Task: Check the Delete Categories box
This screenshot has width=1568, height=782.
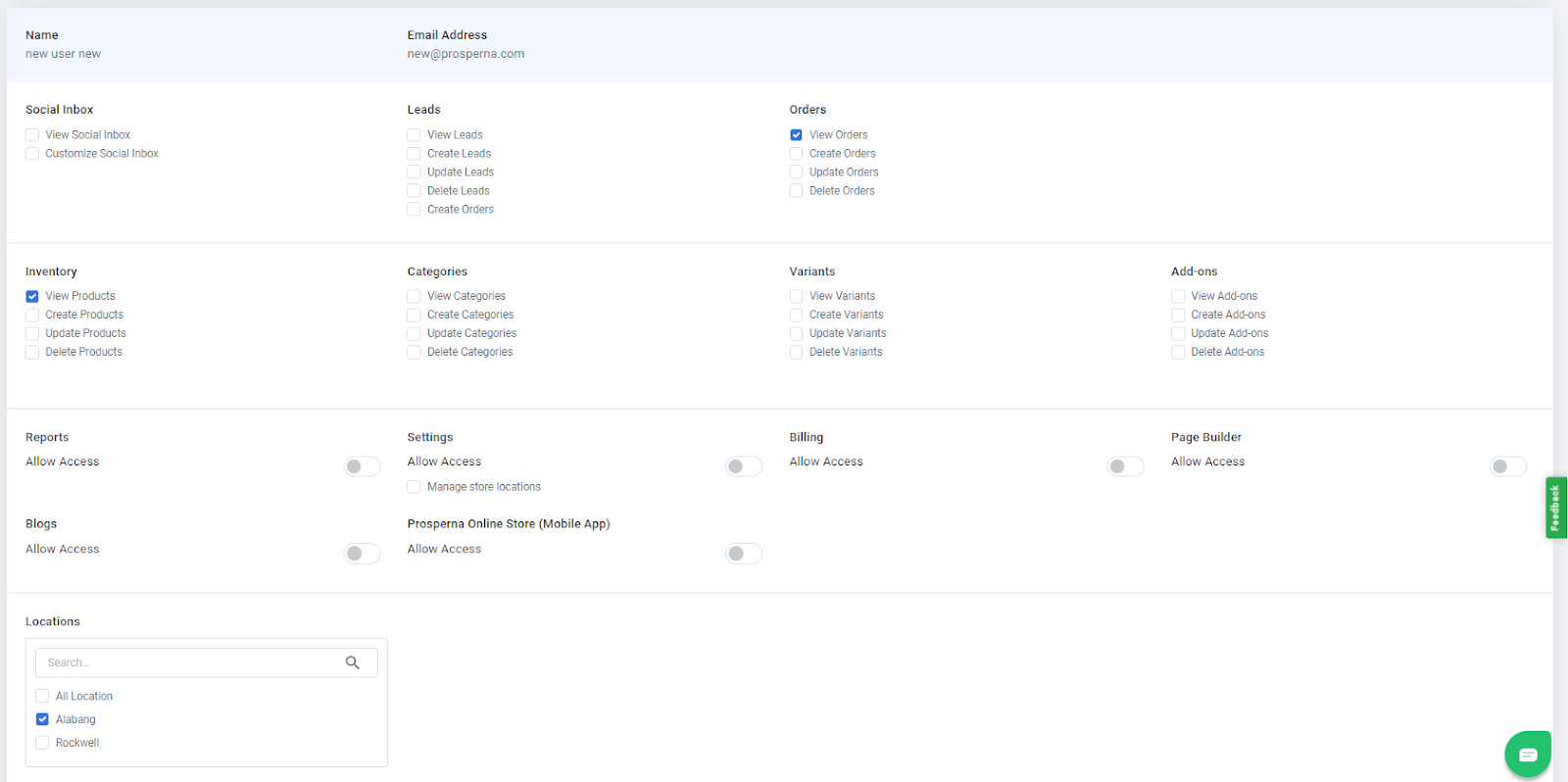Action: click(414, 352)
